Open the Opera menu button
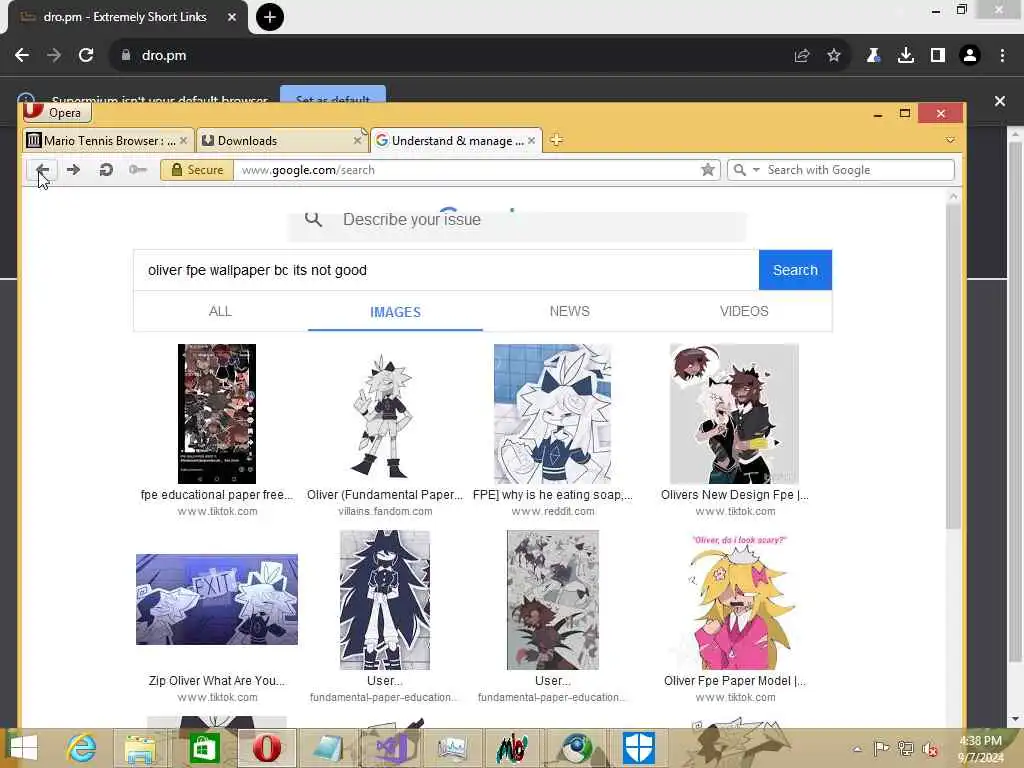 coord(57,112)
